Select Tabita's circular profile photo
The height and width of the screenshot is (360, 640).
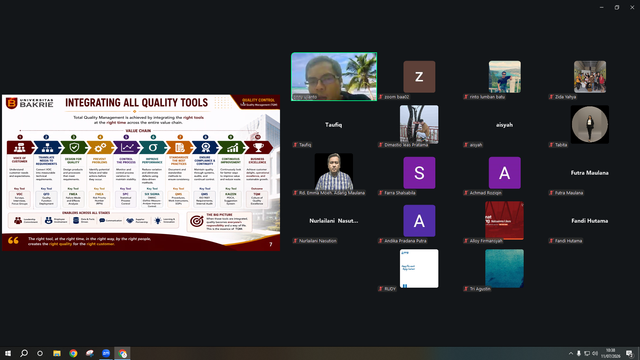590,124
